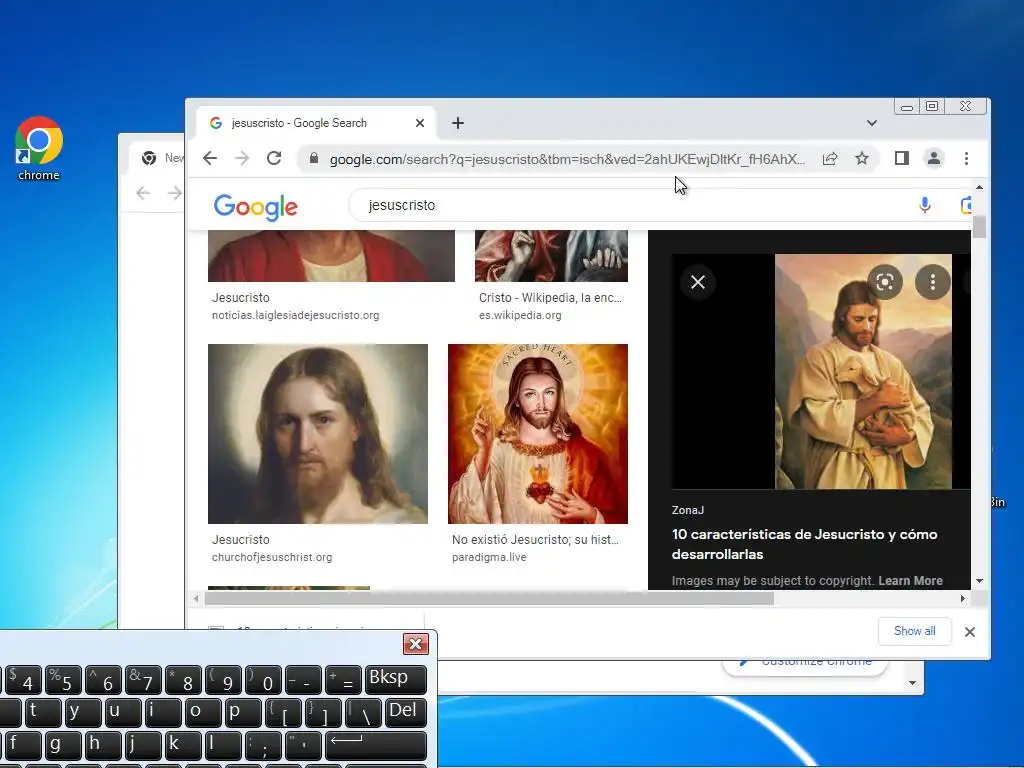Click Show all downloads button
1024x768 pixels.
click(914, 631)
